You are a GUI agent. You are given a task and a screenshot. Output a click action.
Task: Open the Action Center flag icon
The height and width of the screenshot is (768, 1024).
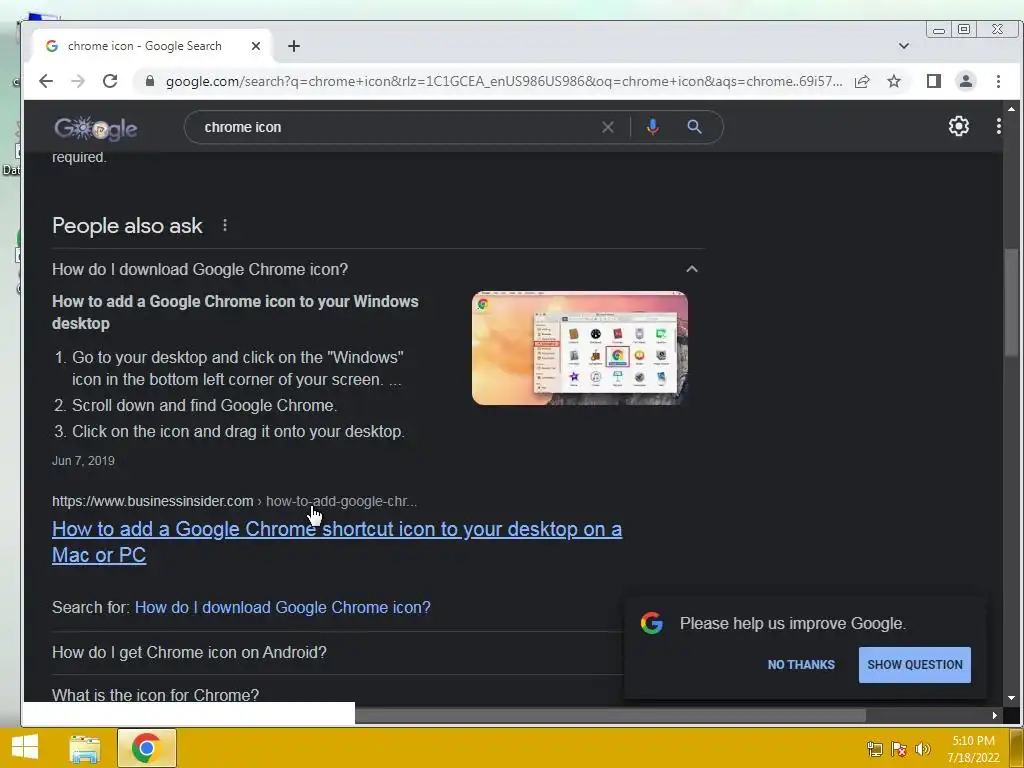click(899, 749)
